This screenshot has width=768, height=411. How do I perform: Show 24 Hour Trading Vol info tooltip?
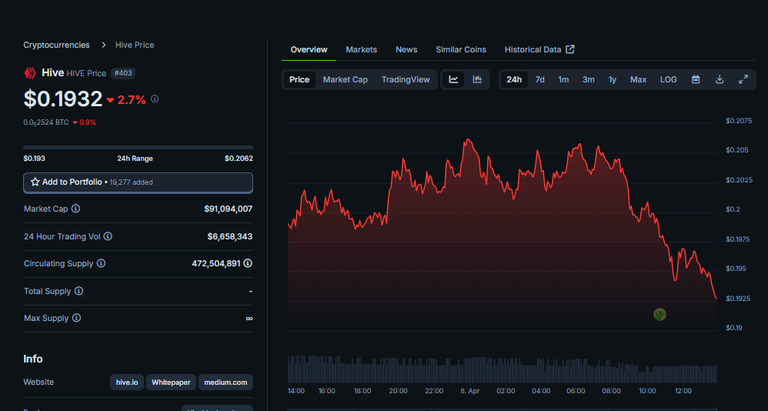tap(108, 237)
